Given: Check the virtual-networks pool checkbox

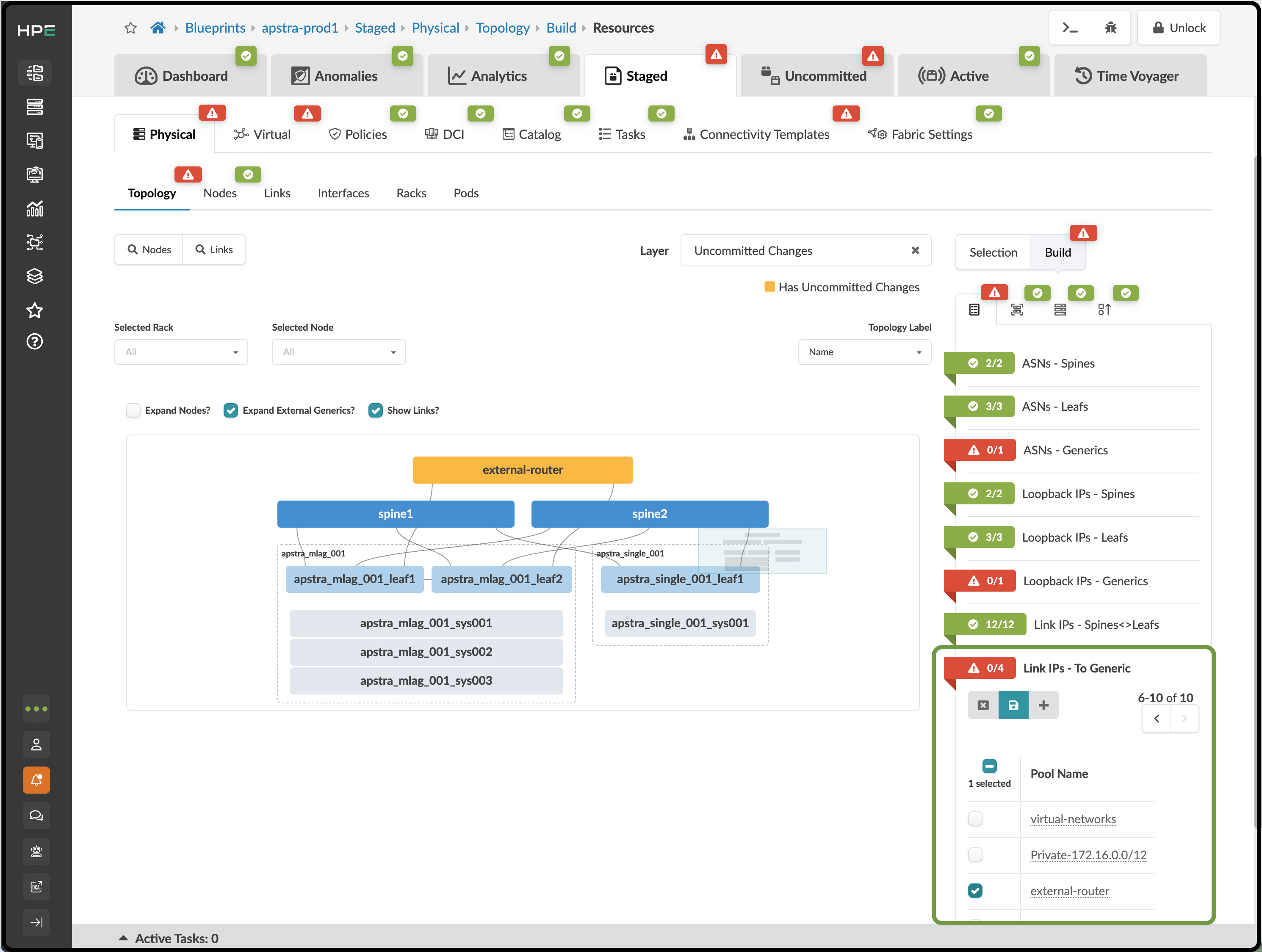Looking at the screenshot, I should (x=975, y=819).
